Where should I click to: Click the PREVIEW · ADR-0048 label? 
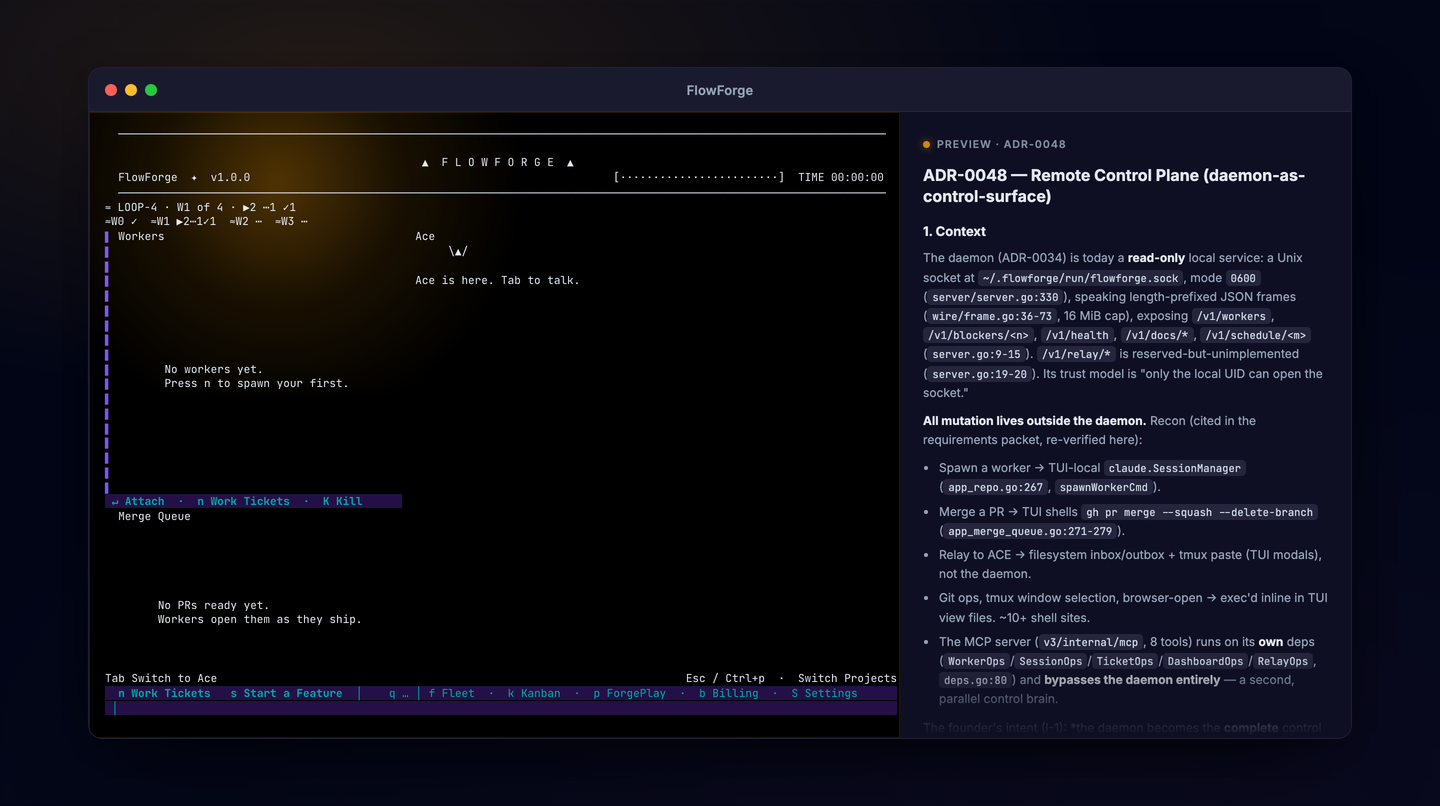1001,144
